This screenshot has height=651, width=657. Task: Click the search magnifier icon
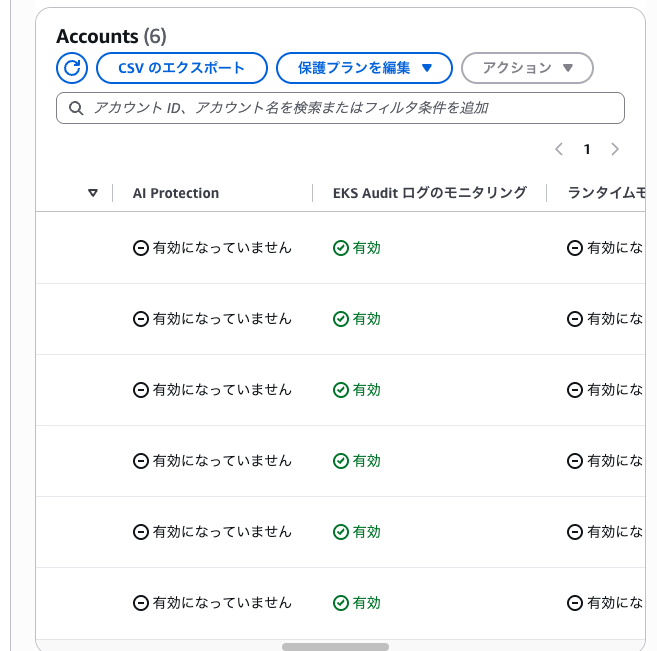pos(76,108)
